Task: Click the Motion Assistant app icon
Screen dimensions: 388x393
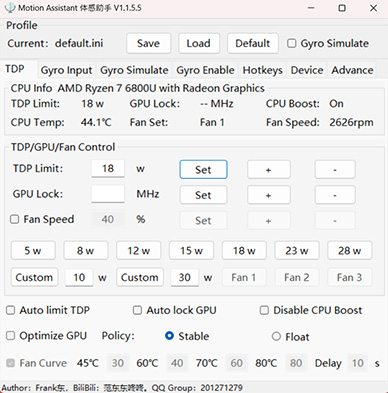Action: 10,7
